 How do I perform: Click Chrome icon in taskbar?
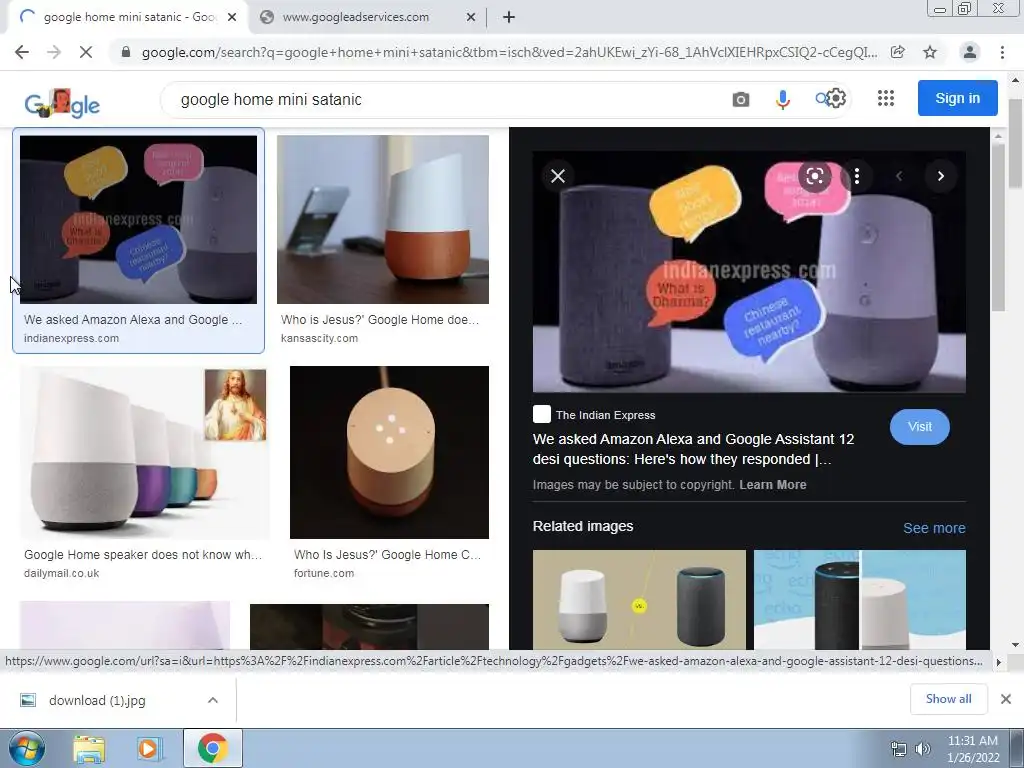[x=212, y=748]
